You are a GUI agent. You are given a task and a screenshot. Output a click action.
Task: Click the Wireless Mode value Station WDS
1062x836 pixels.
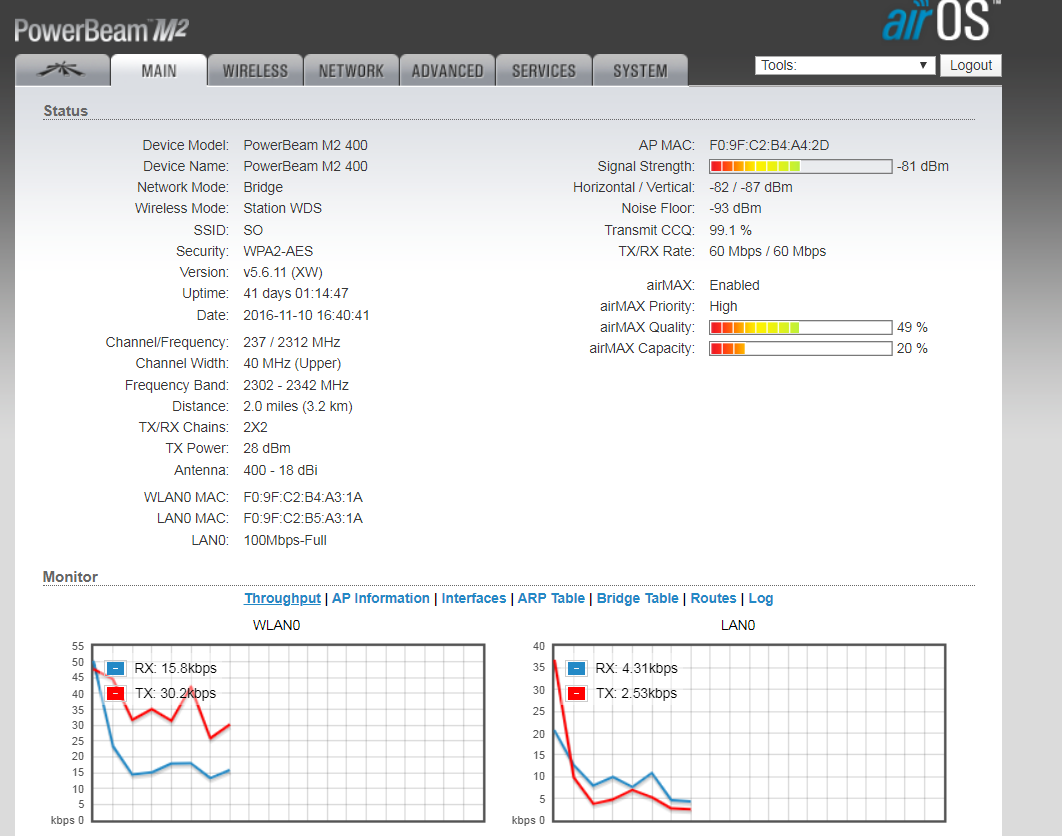[282, 208]
